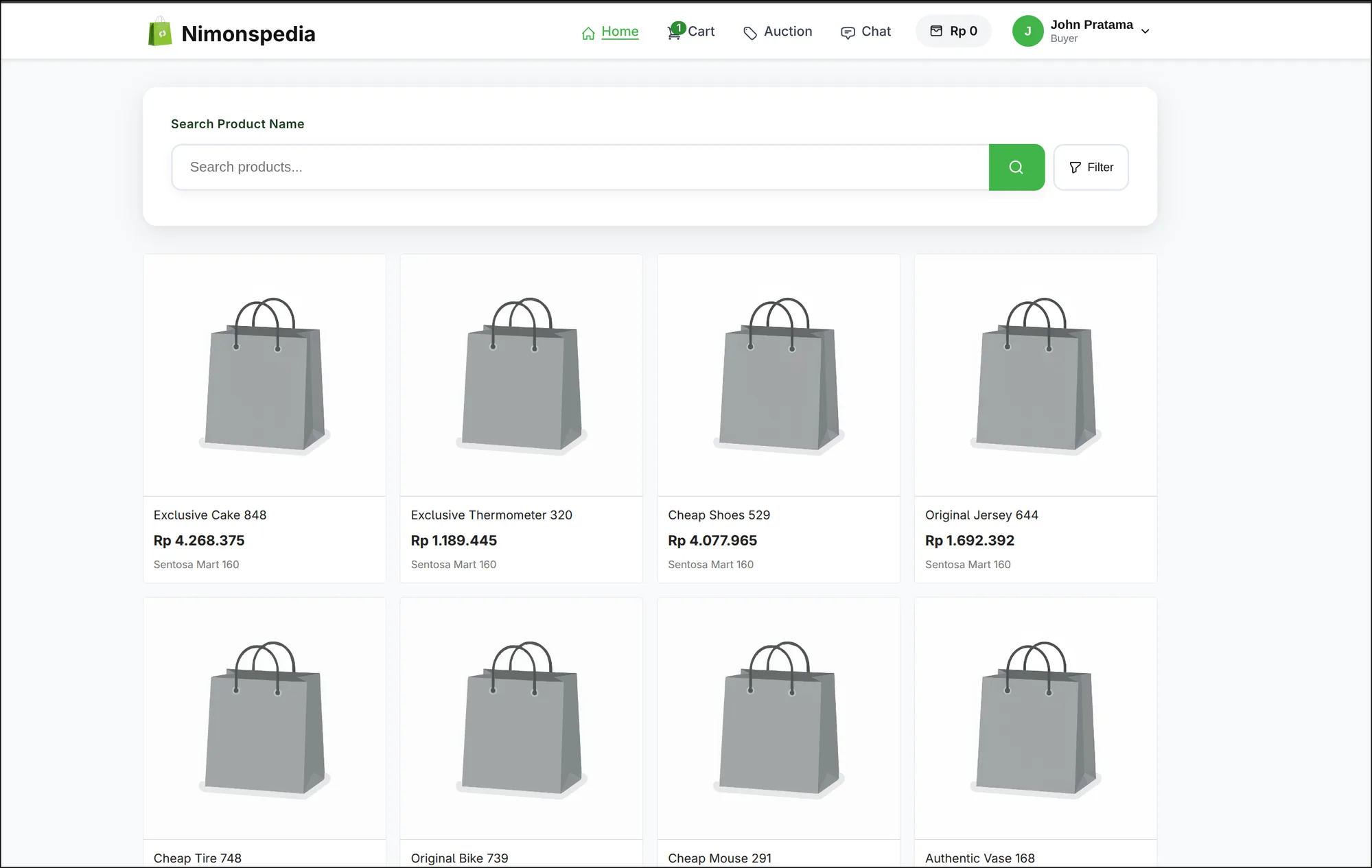Click the price Rp 1.189.445
Viewport: 1372px width, 868px height.
pyautogui.click(x=454, y=541)
